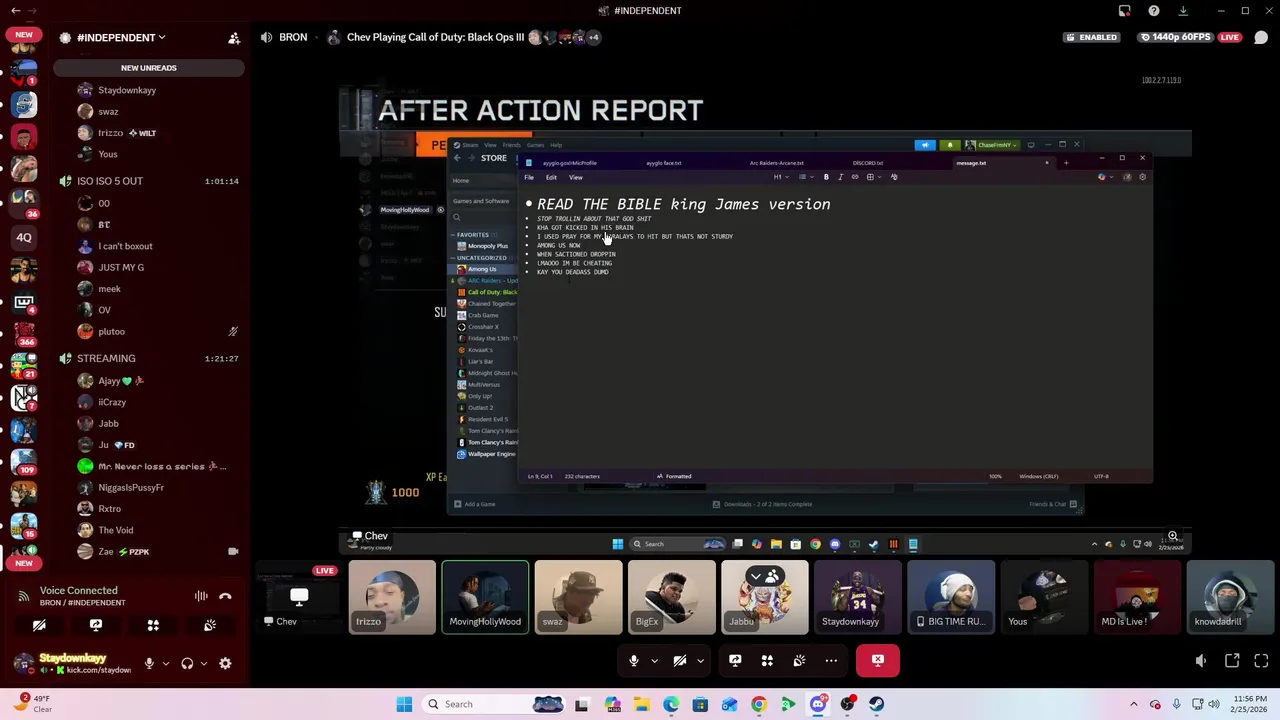The width and height of the screenshot is (1280, 720).
Task: Mute mic in the call control bar
Action: 634,660
